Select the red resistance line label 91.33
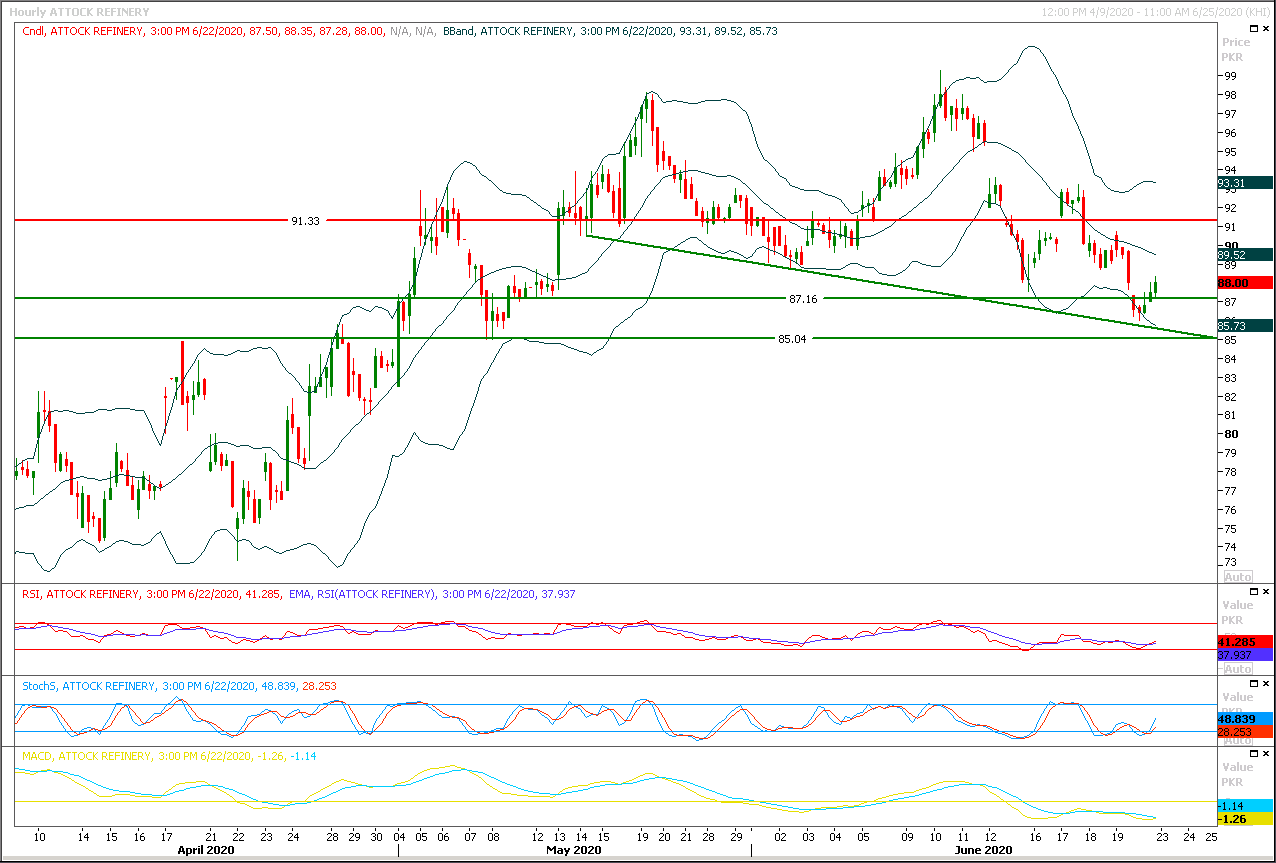This screenshot has width=1276, height=863. 305,221
